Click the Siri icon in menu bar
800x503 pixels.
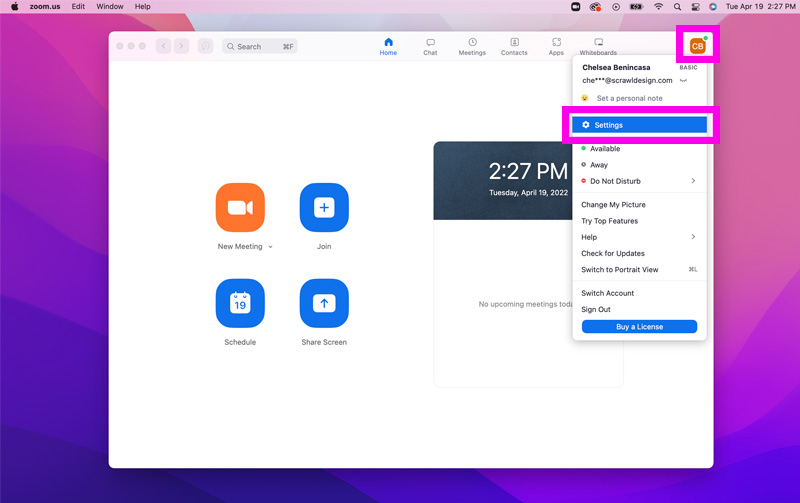pyautogui.click(x=713, y=7)
